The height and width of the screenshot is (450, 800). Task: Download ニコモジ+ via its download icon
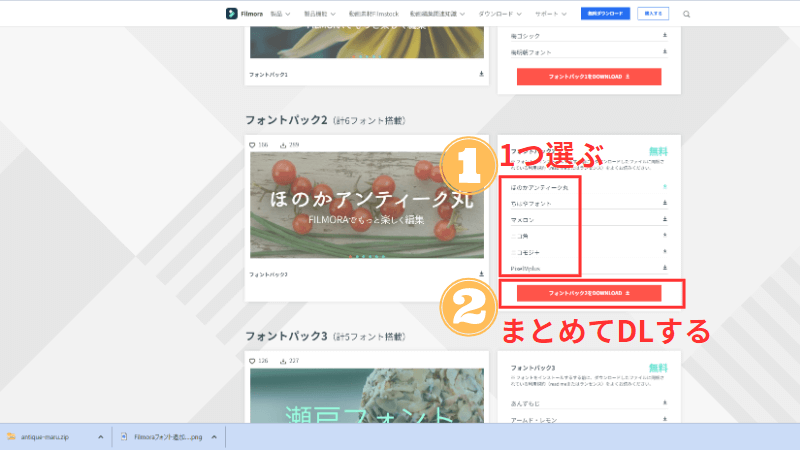pyautogui.click(x=664, y=252)
